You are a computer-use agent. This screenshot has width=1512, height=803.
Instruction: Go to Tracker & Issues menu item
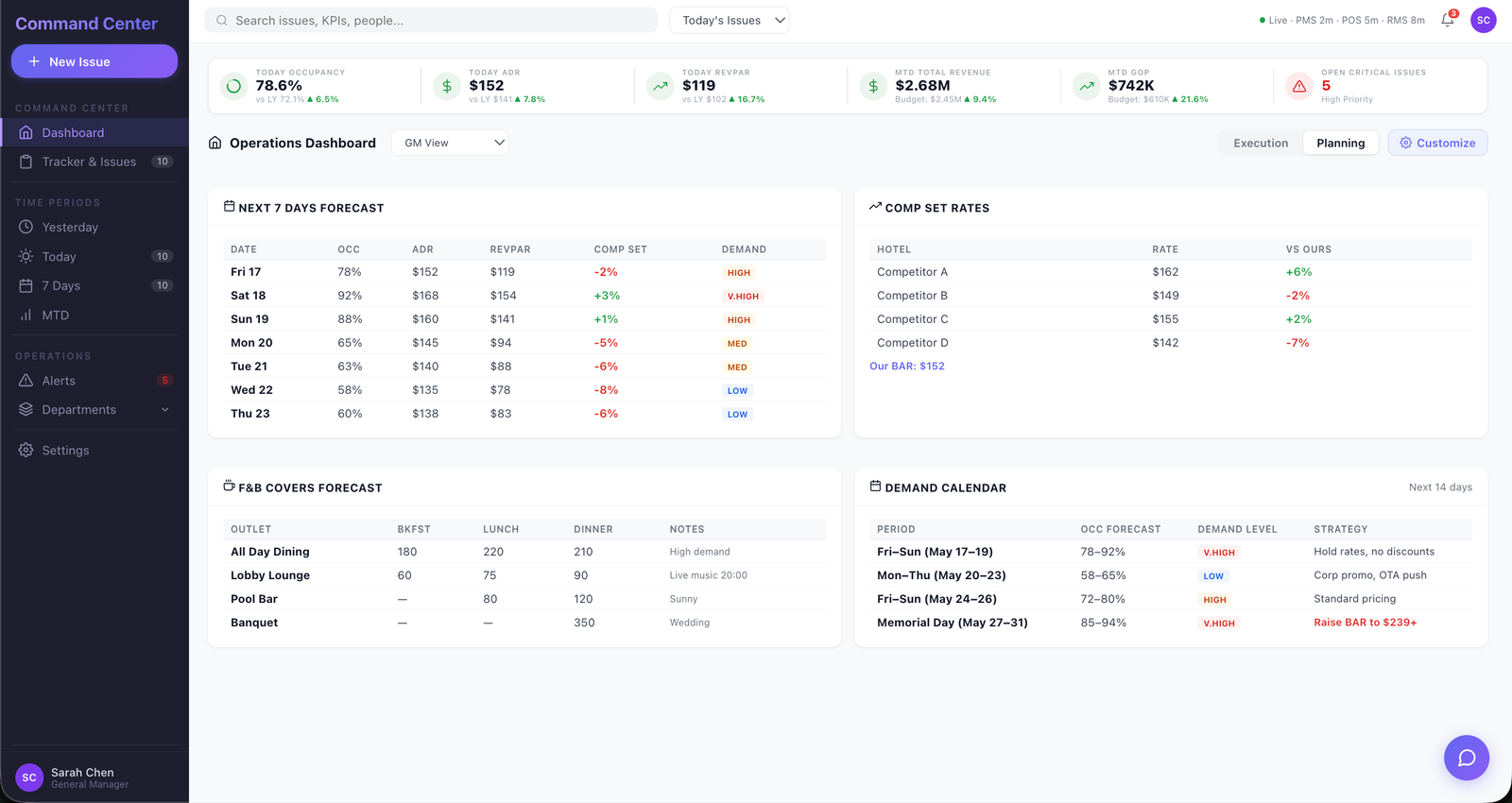click(94, 162)
